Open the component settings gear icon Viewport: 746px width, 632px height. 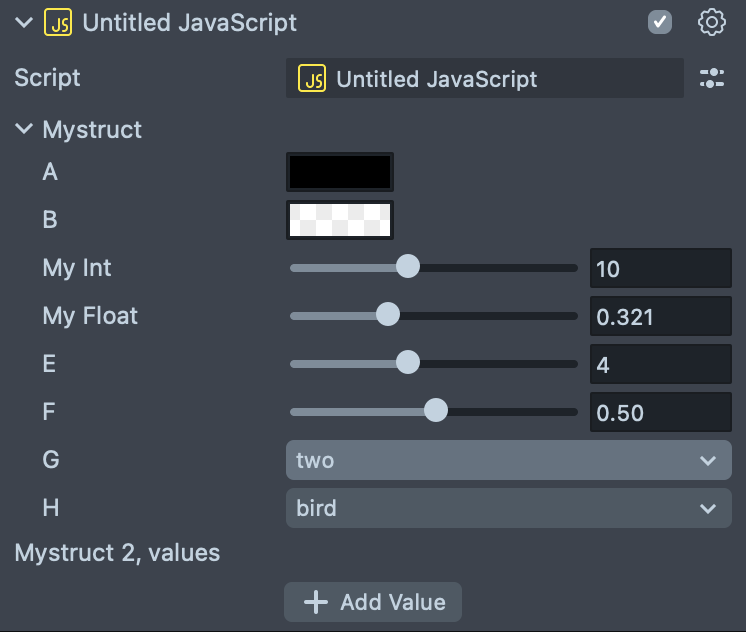click(711, 23)
